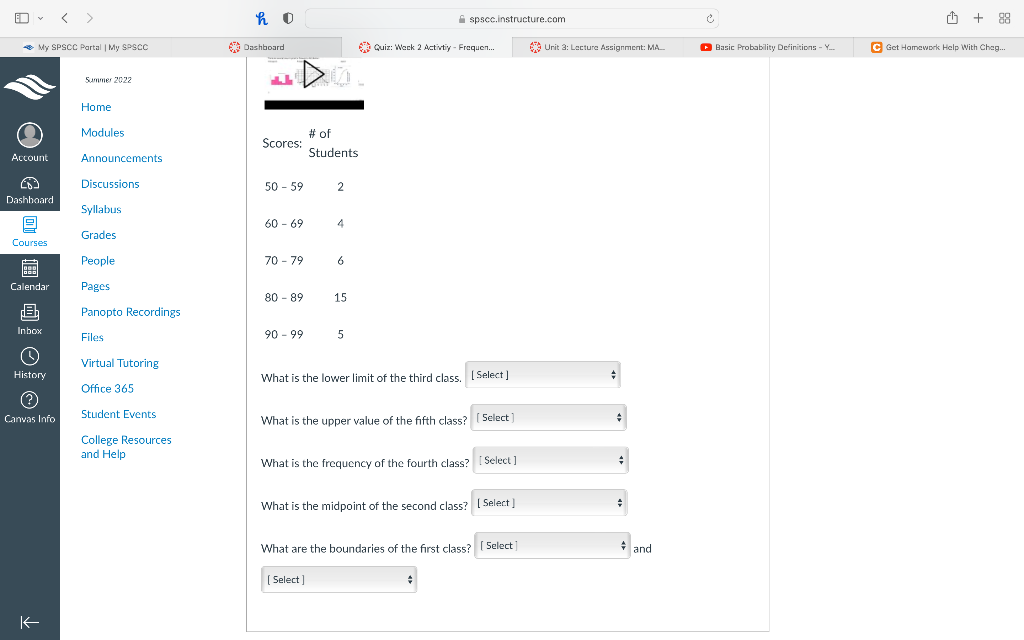Play the histogram video
The height and width of the screenshot is (640, 1024).
[313, 73]
